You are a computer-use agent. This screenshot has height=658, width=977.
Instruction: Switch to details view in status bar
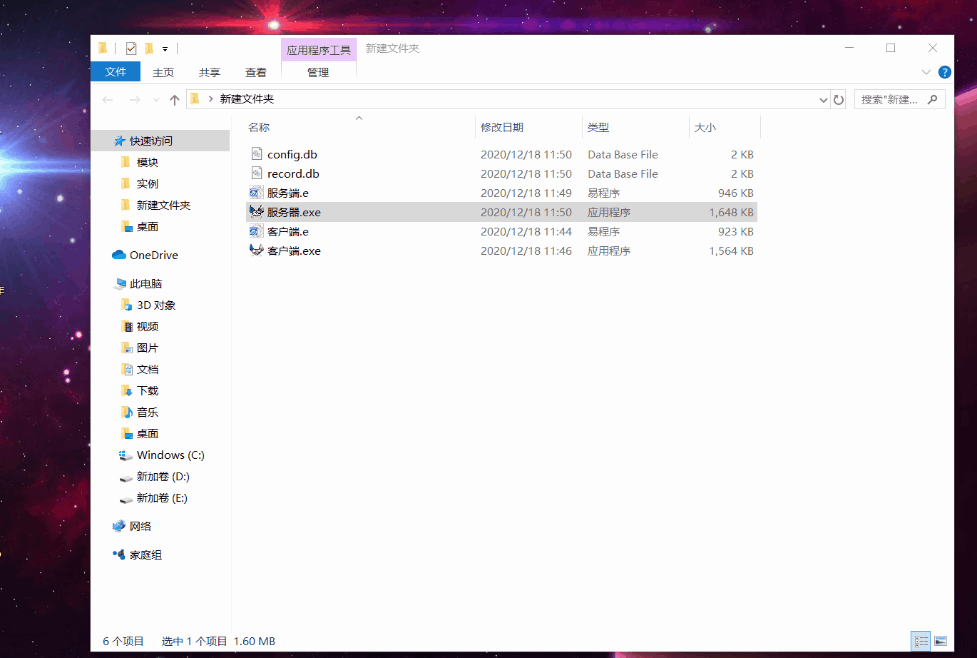click(921, 641)
